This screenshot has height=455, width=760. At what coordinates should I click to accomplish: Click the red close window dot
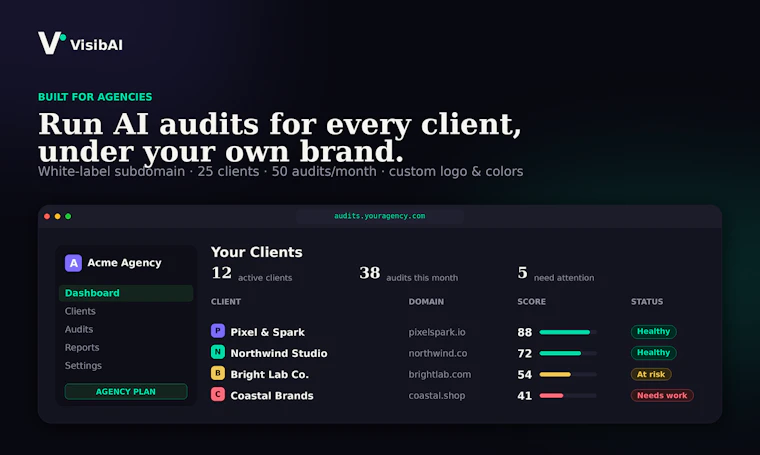[x=47, y=216]
